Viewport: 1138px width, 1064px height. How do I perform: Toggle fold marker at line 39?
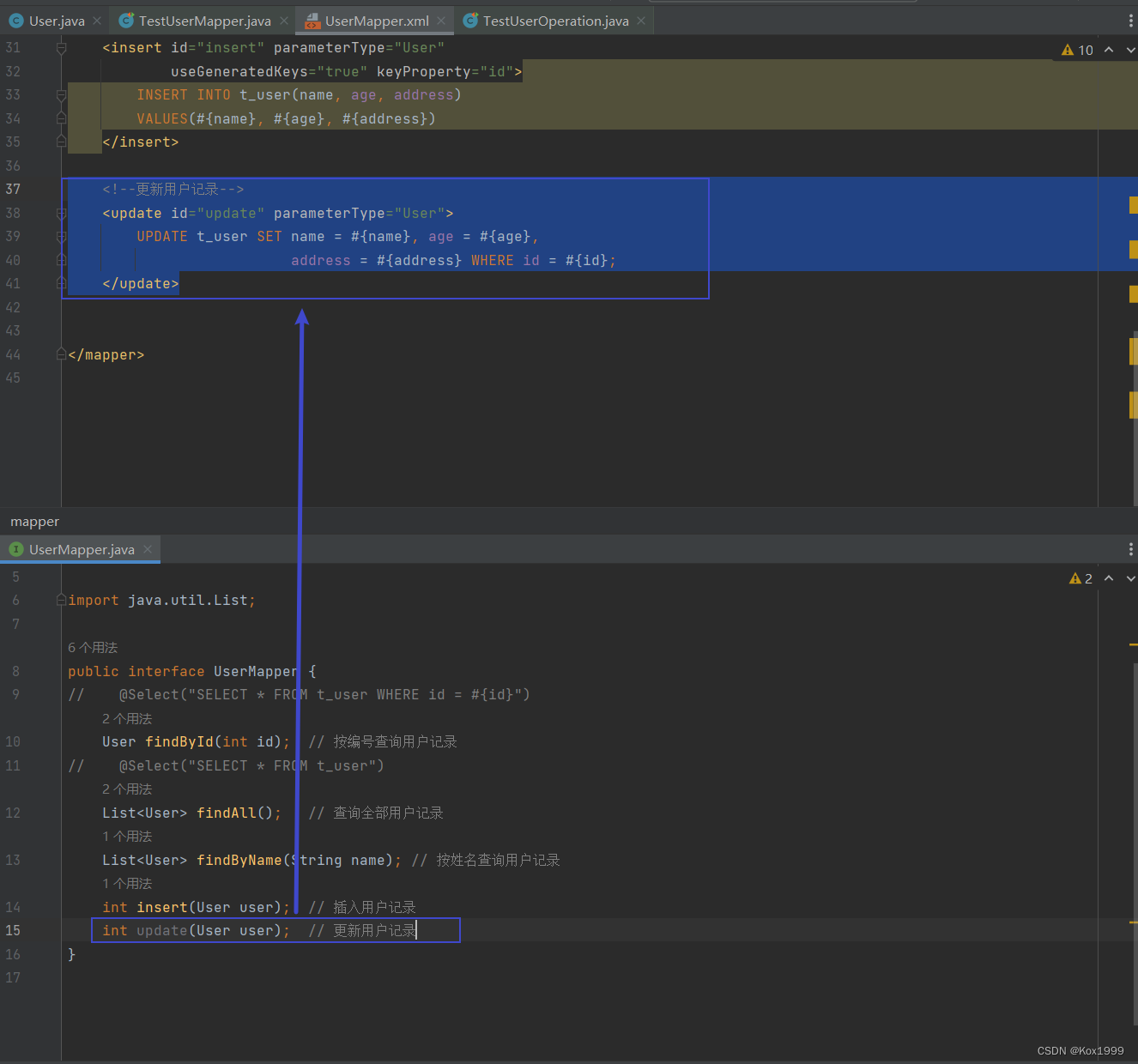tap(61, 237)
